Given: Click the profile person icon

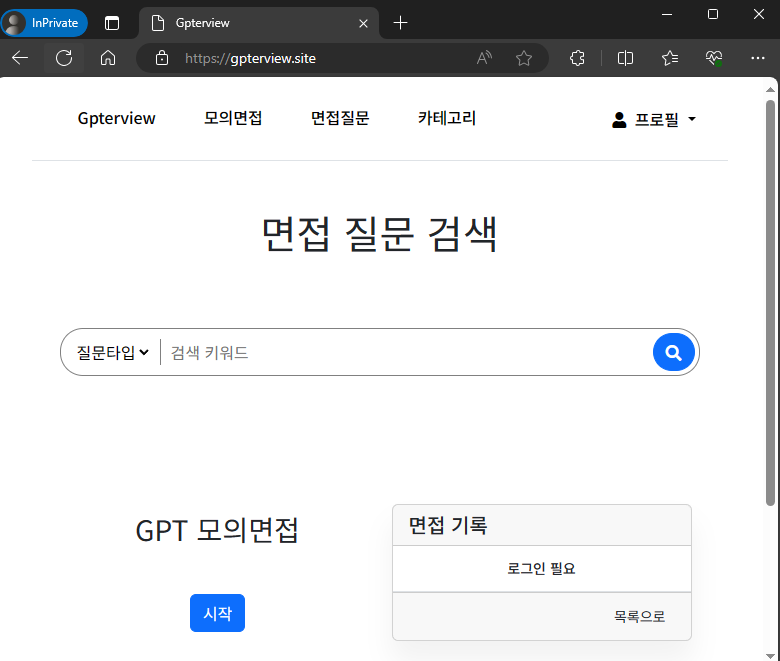Looking at the screenshot, I should 619,120.
